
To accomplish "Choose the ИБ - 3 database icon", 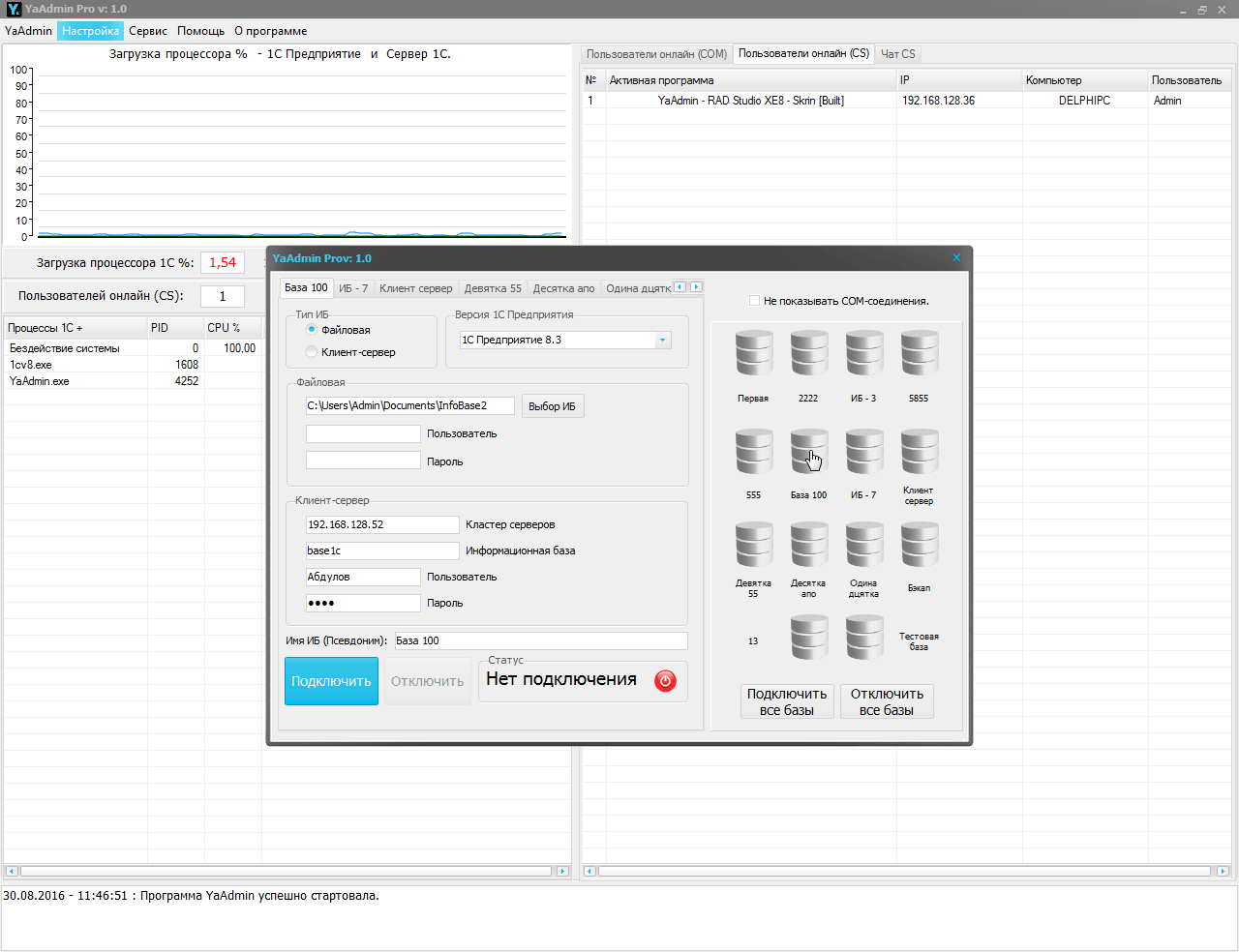I will (x=864, y=353).
